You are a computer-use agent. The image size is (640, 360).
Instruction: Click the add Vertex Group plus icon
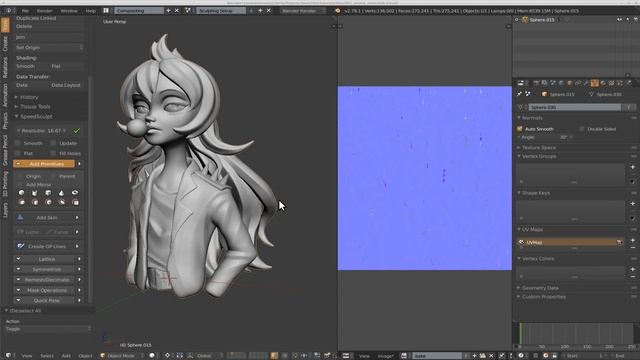click(633, 167)
